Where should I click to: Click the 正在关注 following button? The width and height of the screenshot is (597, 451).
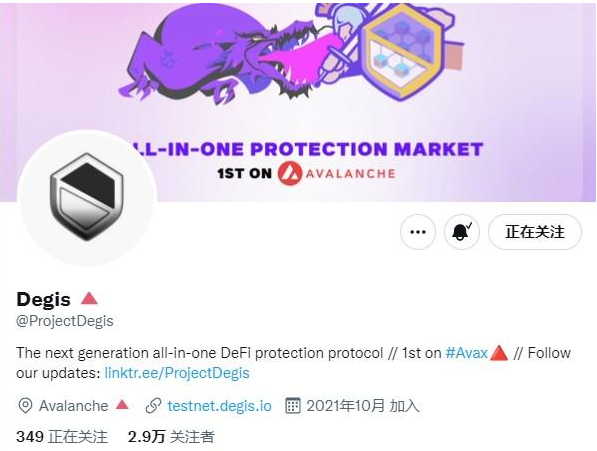[x=535, y=232]
